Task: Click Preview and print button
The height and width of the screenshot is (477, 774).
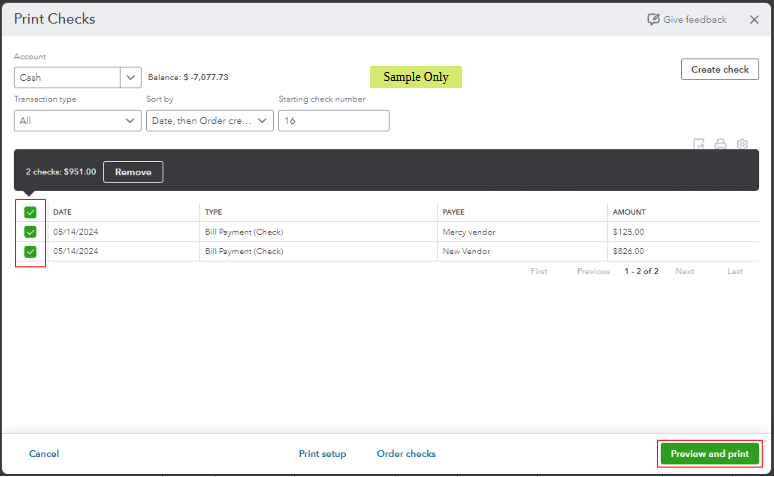Action: (x=709, y=453)
